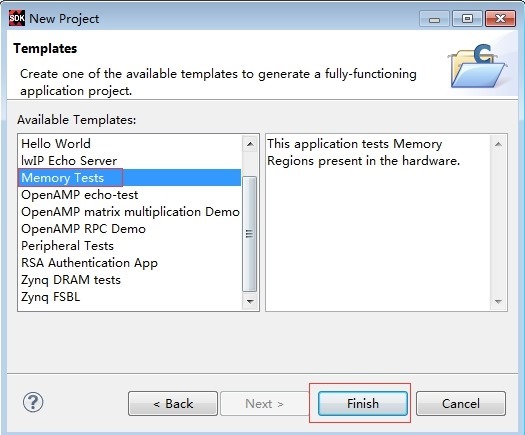
Task: Select the Hello World template
Action: [130, 144]
